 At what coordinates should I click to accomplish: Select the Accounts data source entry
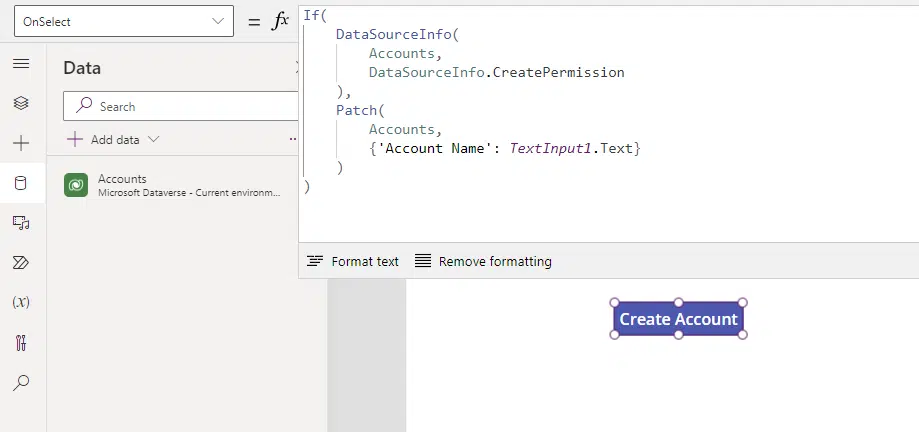pos(173,185)
